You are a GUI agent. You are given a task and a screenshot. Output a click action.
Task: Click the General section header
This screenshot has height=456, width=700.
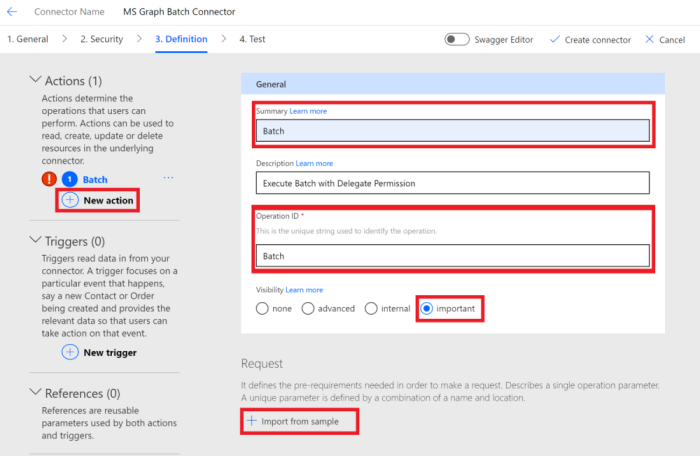453,84
